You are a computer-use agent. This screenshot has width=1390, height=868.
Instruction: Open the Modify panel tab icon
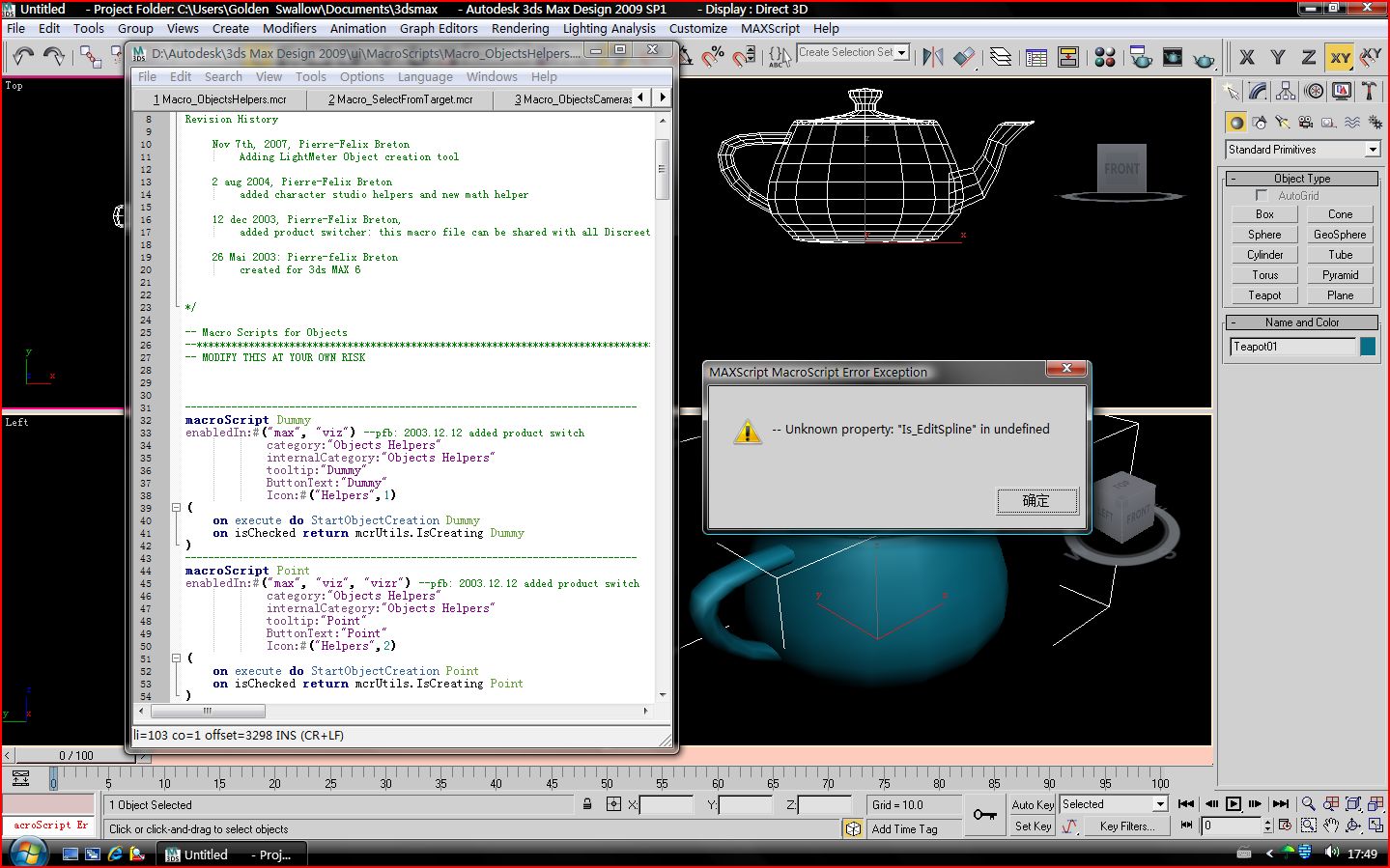[1258, 91]
